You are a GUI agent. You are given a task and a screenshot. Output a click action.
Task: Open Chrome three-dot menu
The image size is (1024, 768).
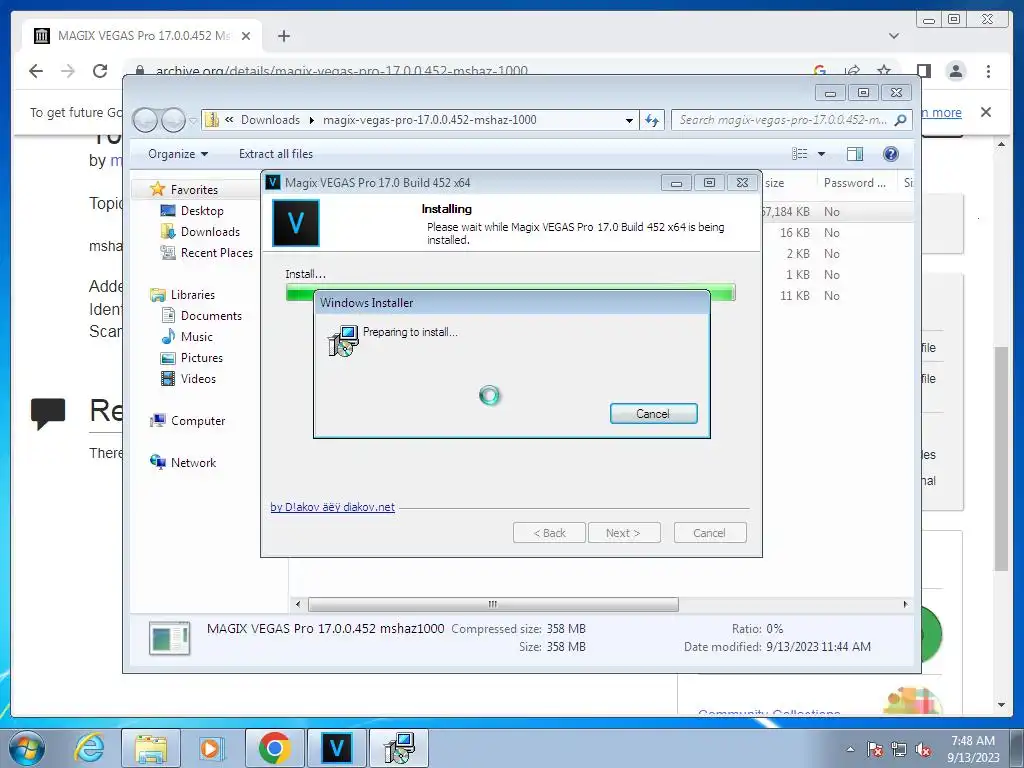click(x=988, y=71)
